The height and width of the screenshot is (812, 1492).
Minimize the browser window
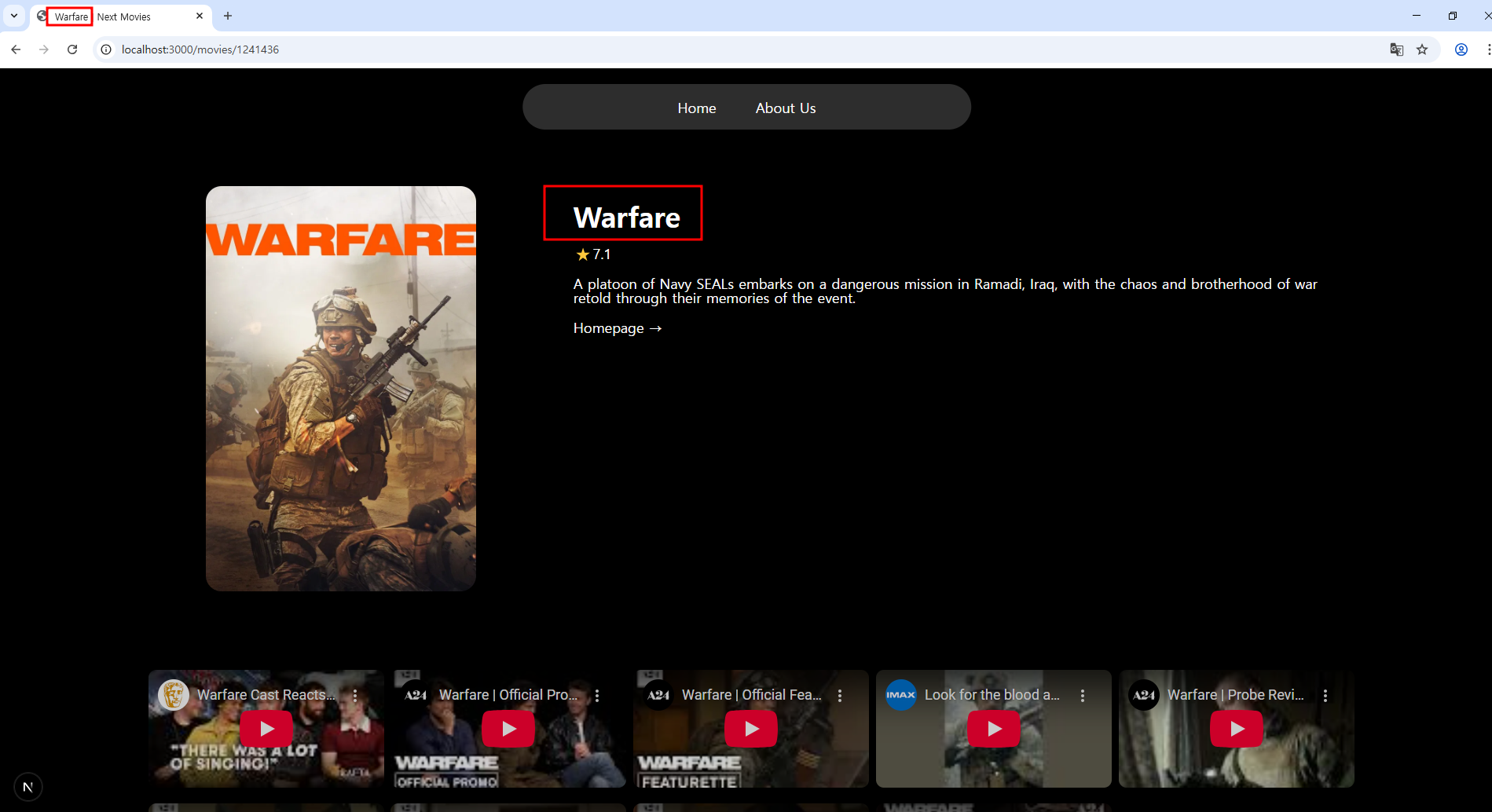pyautogui.click(x=1417, y=16)
